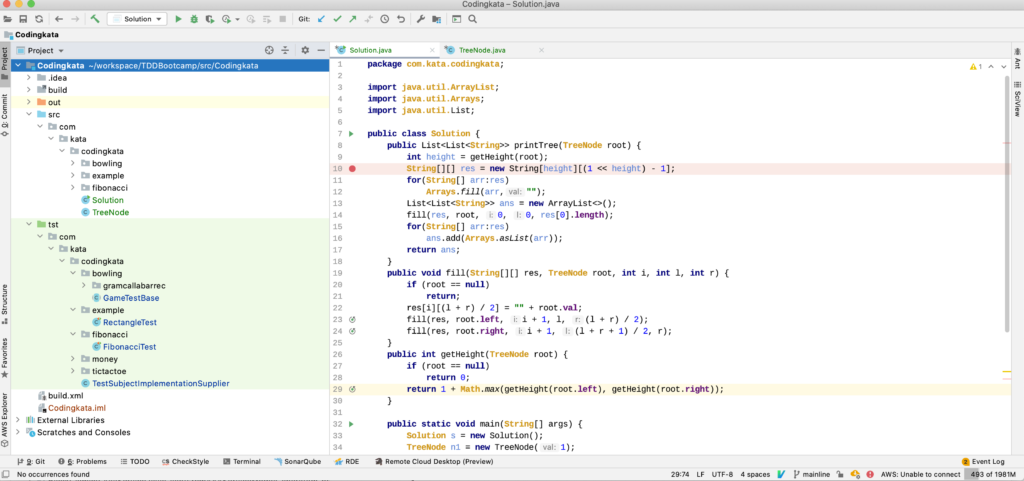Show Git history clock icon
The height and width of the screenshot is (481, 1024).
click(385, 20)
